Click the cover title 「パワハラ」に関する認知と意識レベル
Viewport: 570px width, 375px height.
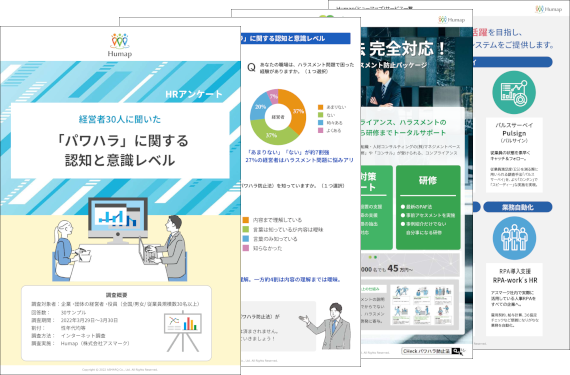(x=121, y=150)
